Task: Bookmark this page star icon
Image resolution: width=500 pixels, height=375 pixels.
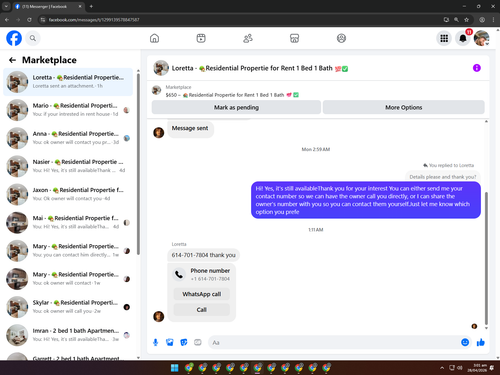Action: [x=467, y=20]
